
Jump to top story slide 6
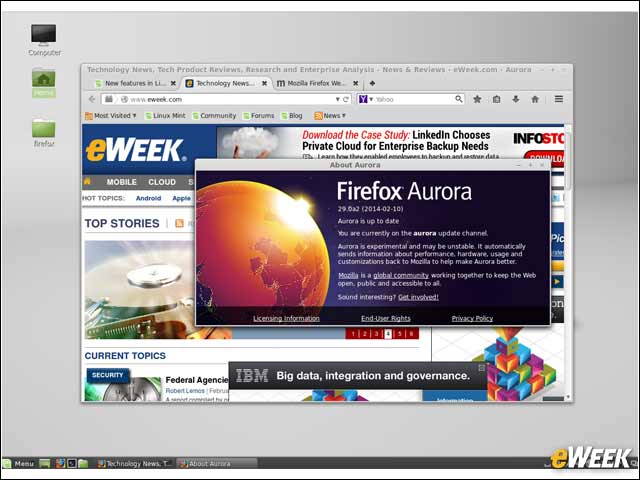coord(411,334)
